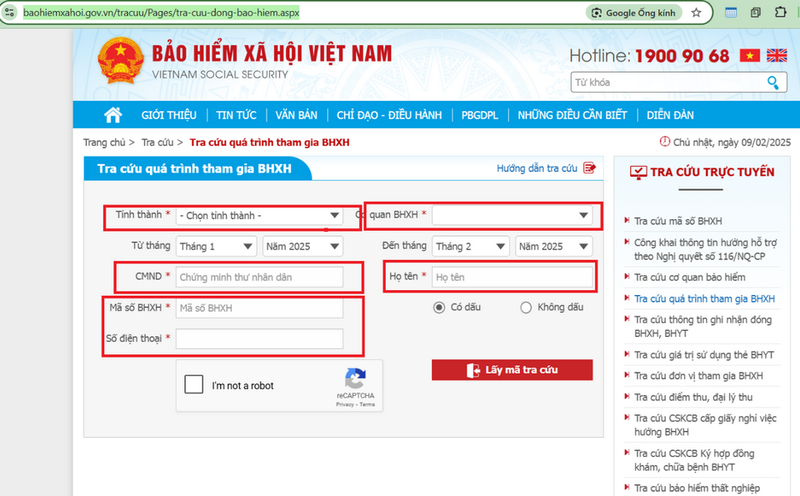Open Tra cứu quá trình tham gia BHXH sidebar link
Screen dimensions: 800x496
705,299
